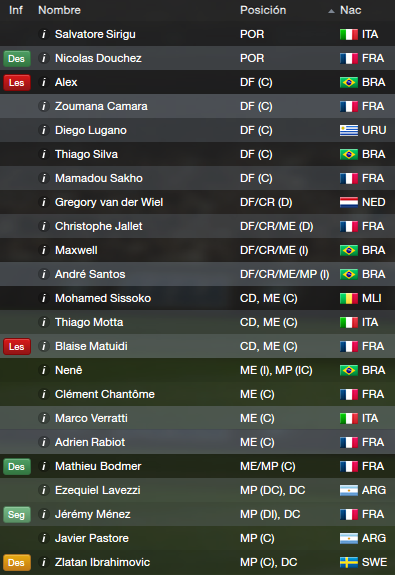This screenshot has width=395, height=575.
Task: Click the Sweden flag in Ibrahimovic row
Action: coord(349,563)
